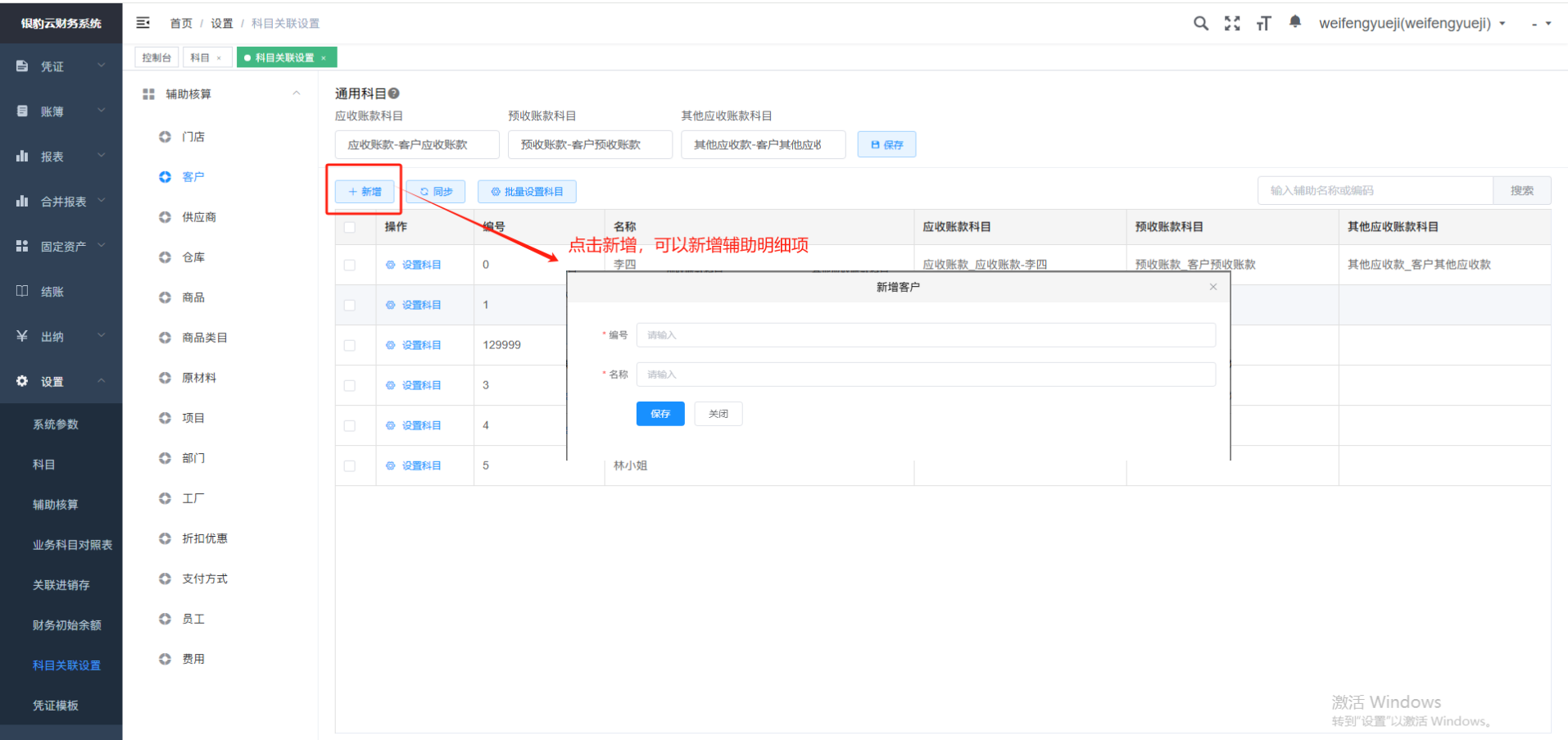
Task: Click 首页 in the breadcrumb
Action: tap(181, 24)
